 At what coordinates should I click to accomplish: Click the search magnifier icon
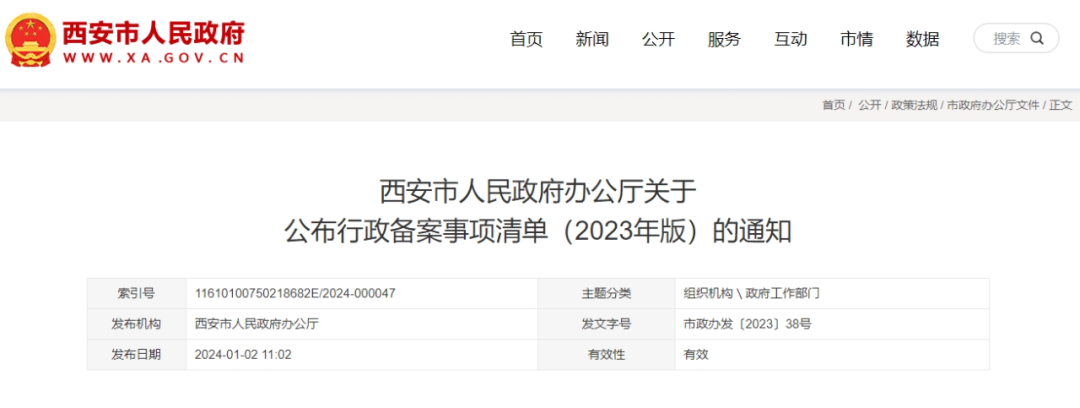click(x=1037, y=39)
